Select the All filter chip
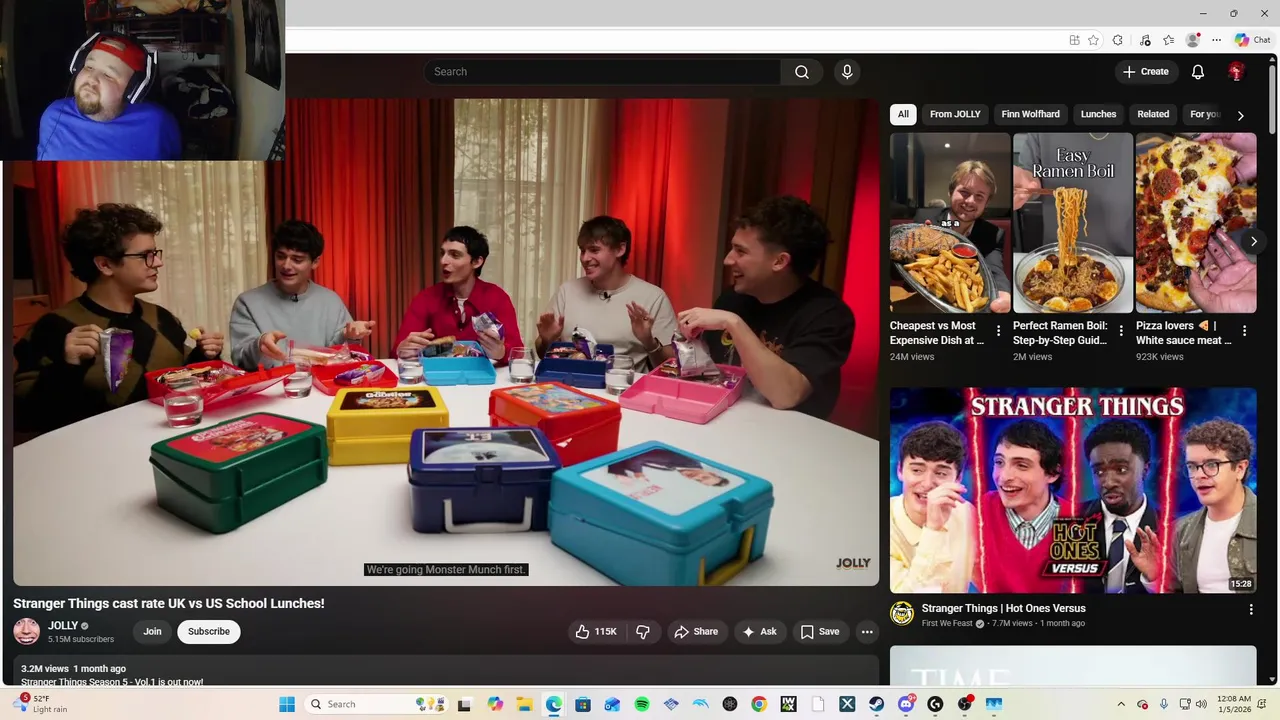Image resolution: width=1280 pixels, height=720 pixels. (903, 114)
